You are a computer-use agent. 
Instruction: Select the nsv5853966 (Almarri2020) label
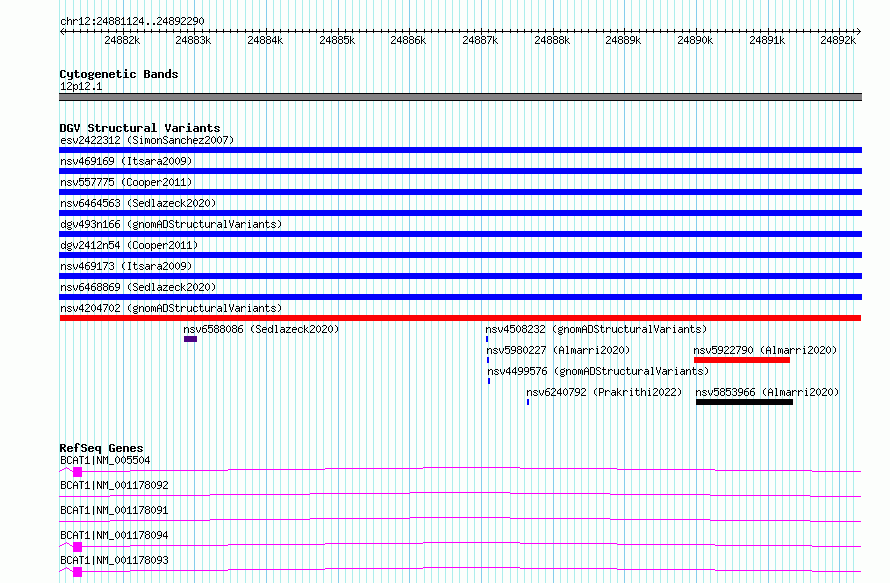767,392
